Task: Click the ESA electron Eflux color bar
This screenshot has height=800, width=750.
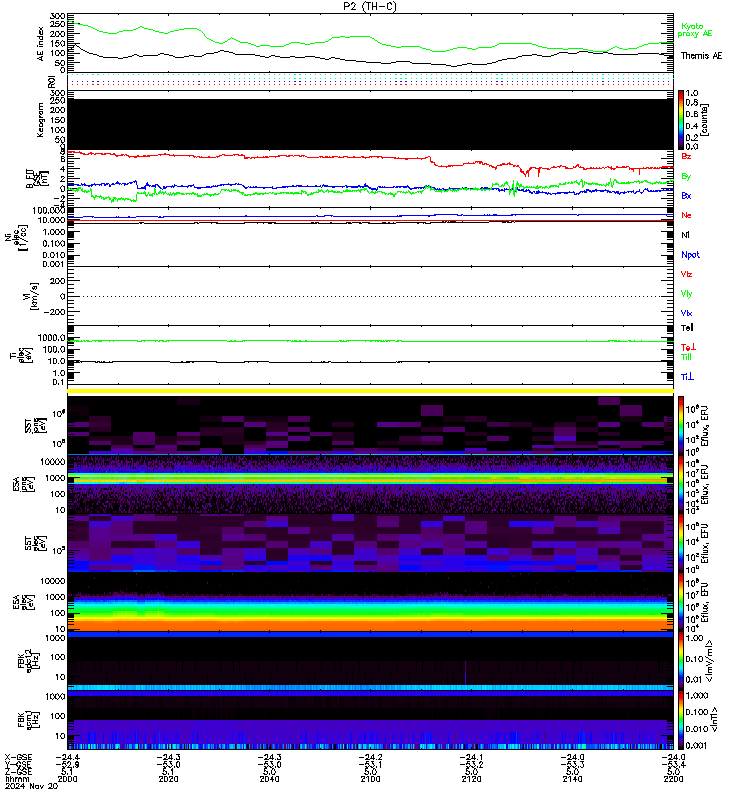Action: [681, 602]
